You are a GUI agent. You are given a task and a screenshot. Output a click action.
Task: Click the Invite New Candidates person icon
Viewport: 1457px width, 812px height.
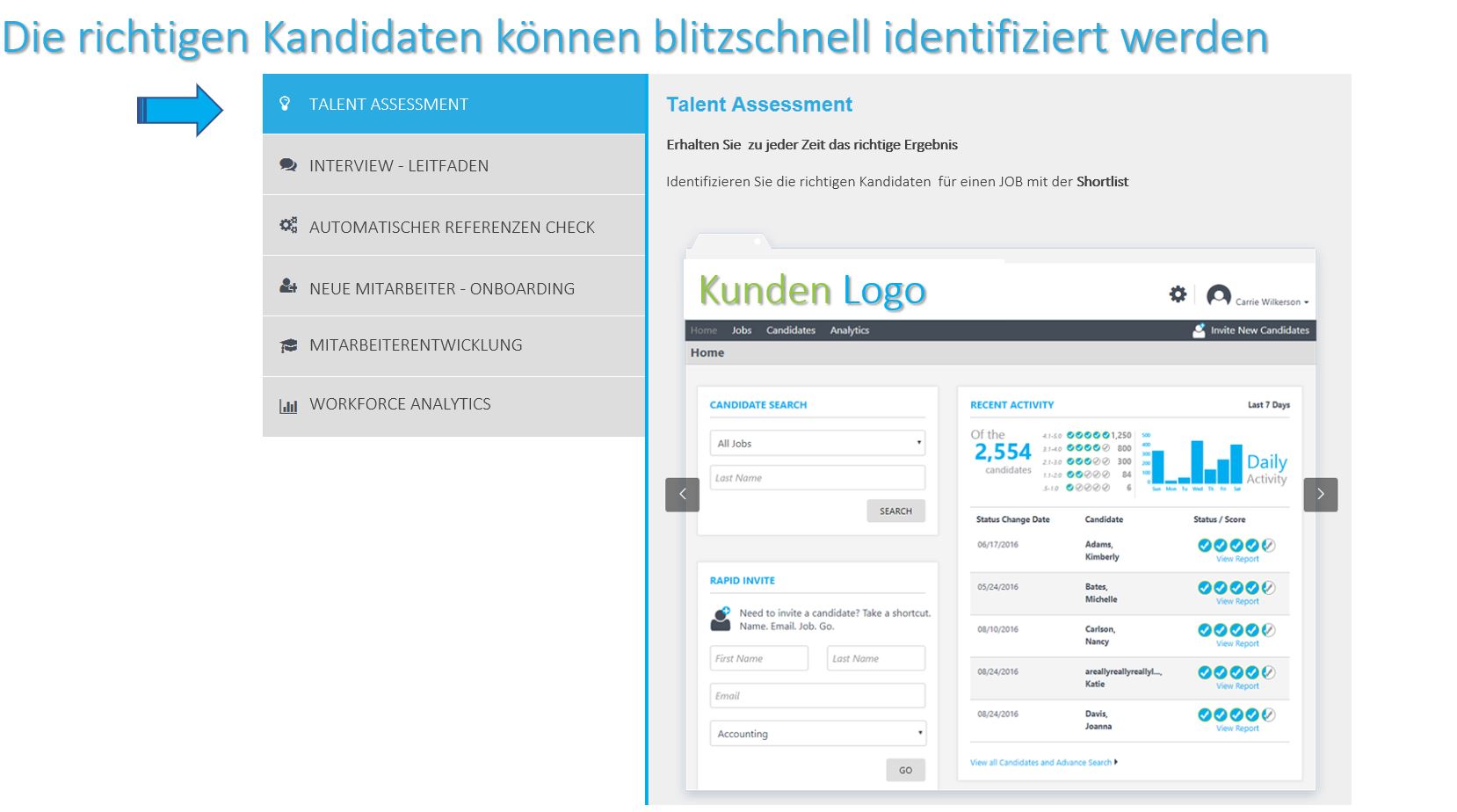pos(1199,330)
